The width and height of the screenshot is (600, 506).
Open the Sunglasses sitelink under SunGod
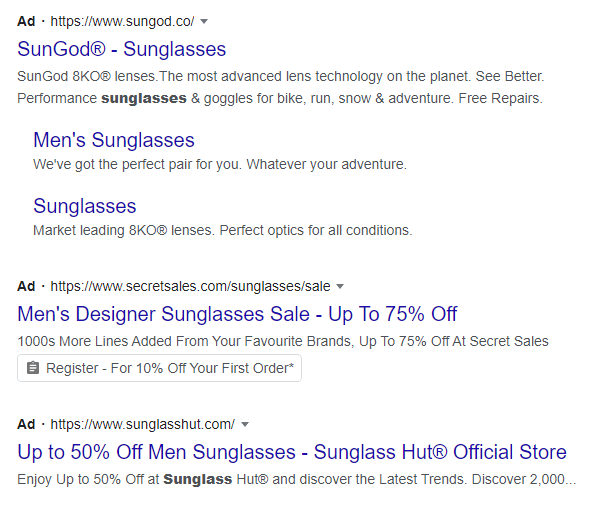point(85,206)
